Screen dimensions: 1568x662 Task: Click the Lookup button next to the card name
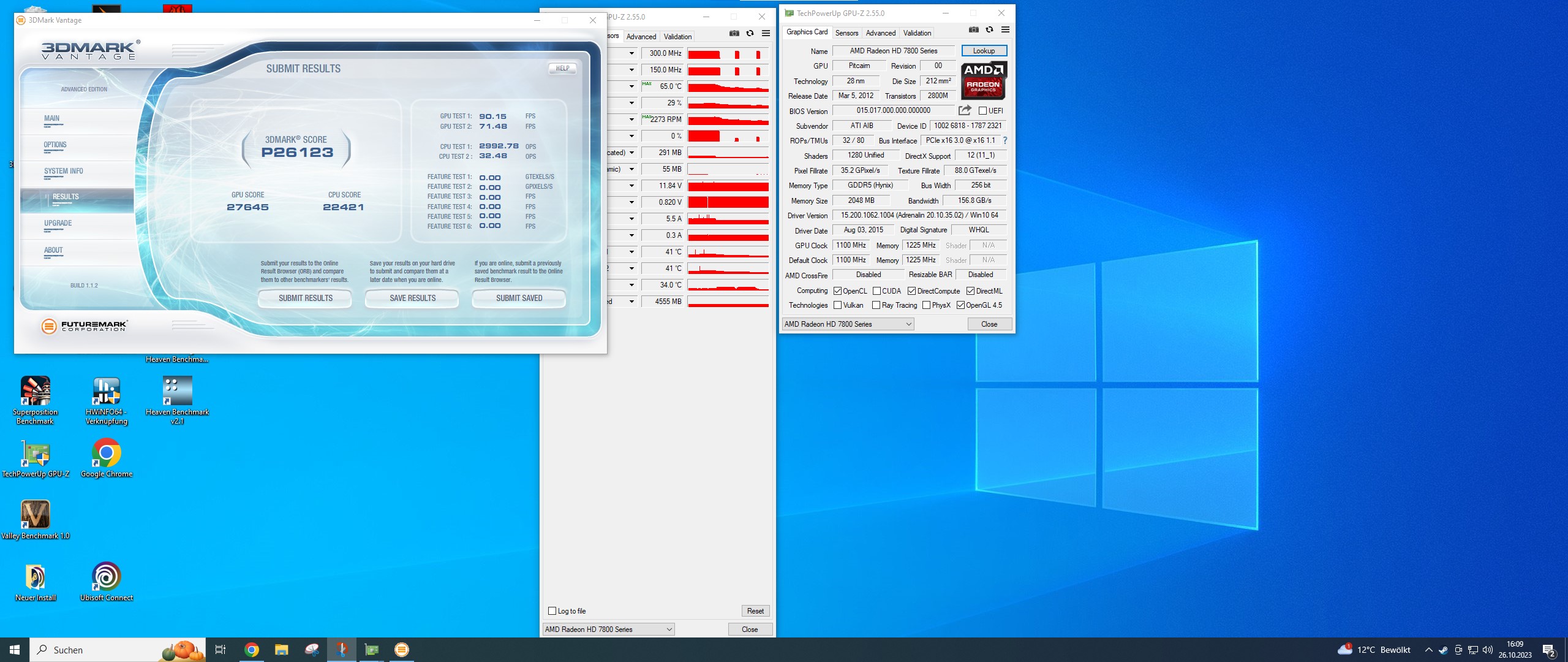click(984, 50)
